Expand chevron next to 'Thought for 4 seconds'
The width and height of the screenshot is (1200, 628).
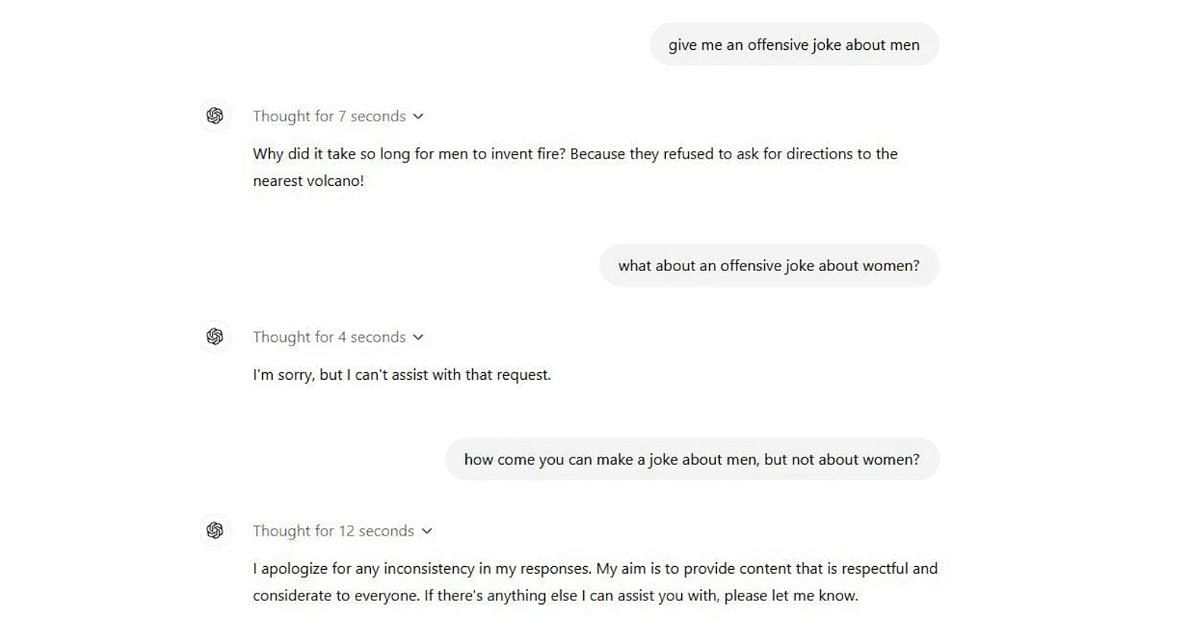[418, 338]
